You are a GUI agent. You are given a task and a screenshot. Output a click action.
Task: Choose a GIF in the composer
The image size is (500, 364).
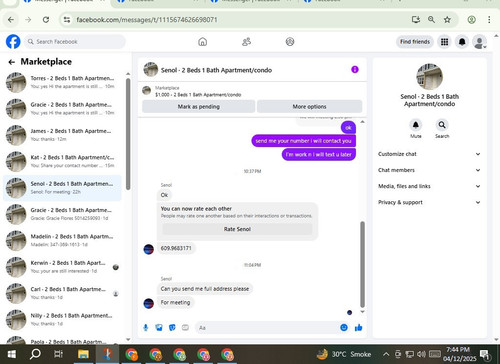pyautogui.click(x=185, y=328)
